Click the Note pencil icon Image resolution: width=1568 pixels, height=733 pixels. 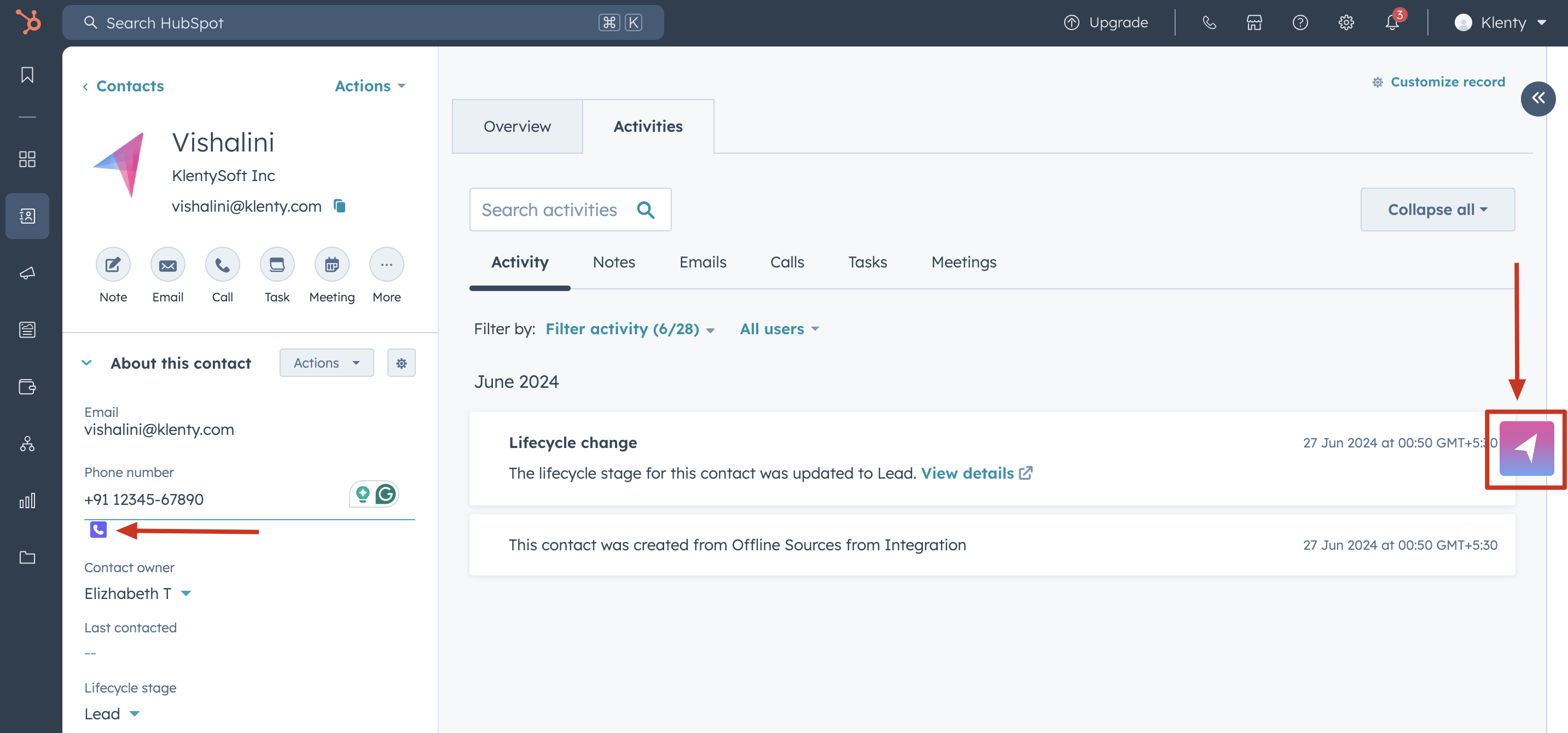(x=113, y=265)
